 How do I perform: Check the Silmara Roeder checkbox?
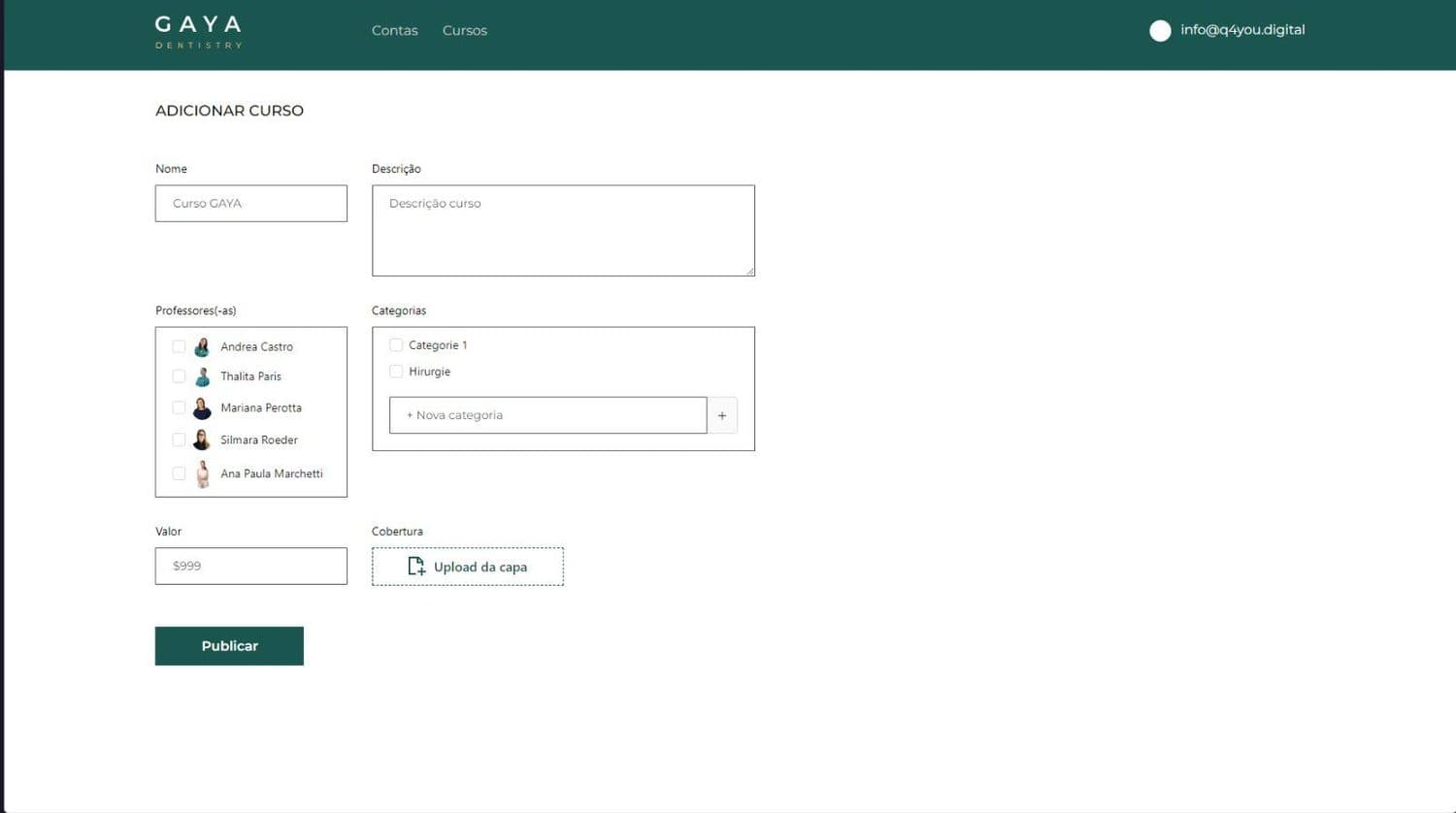point(179,439)
